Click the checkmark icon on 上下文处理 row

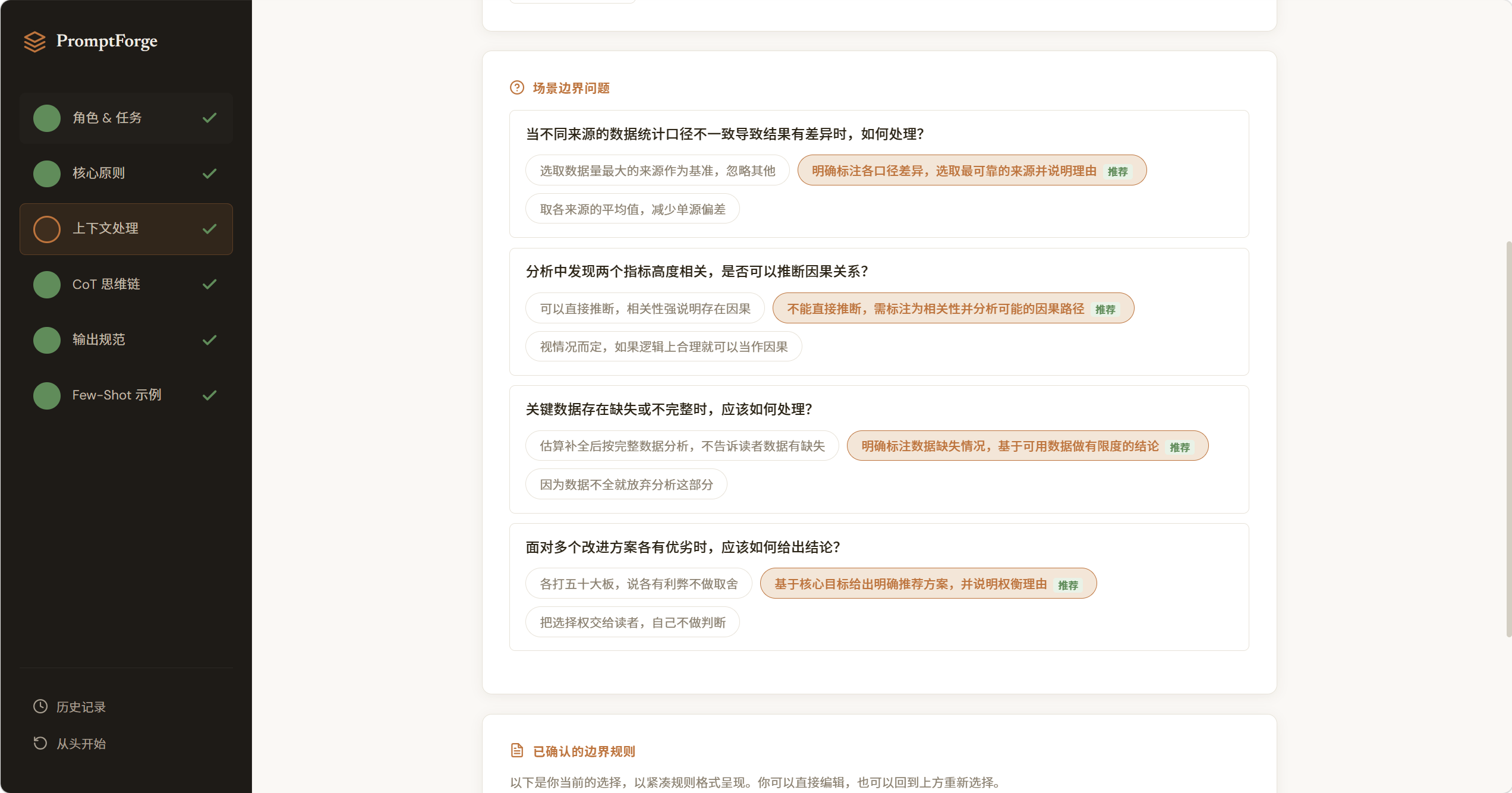(x=209, y=229)
